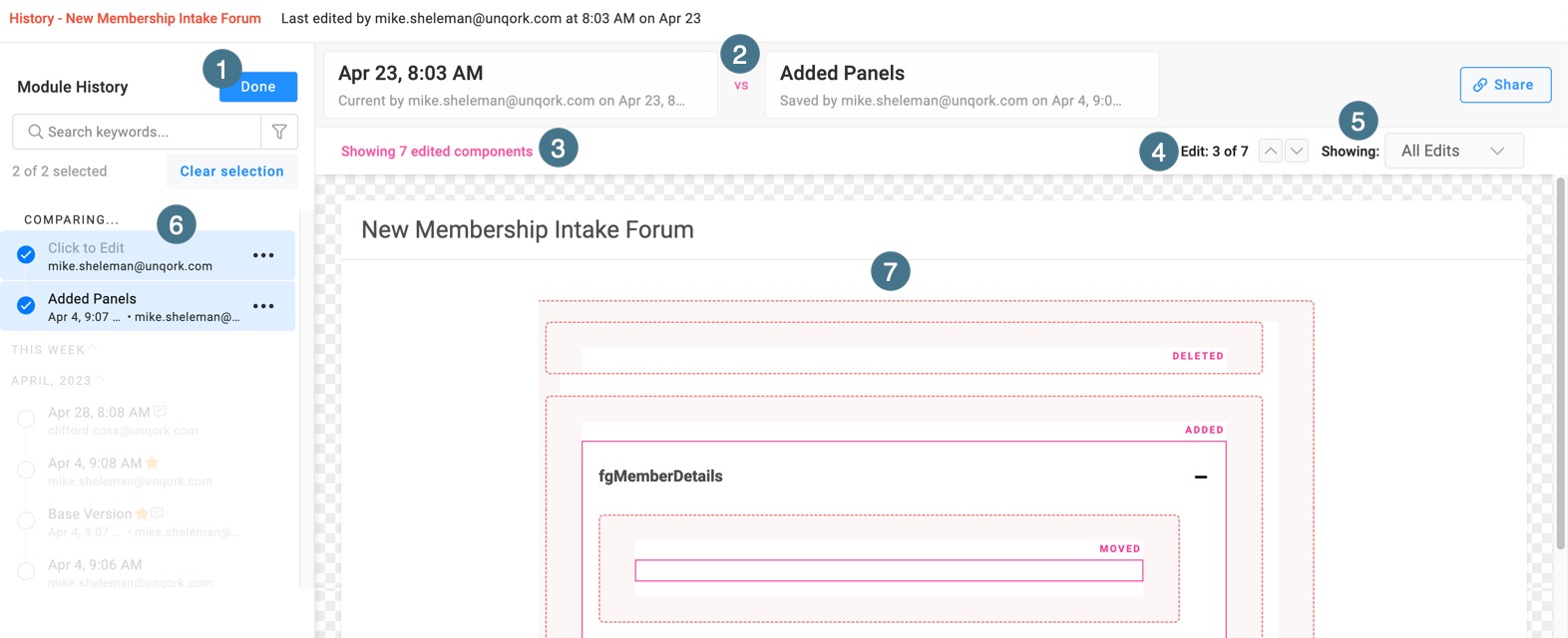Viewport: 1568px width, 638px height.
Task: Select the Apr 28, 8:08 AM version
Action: point(26,420)
